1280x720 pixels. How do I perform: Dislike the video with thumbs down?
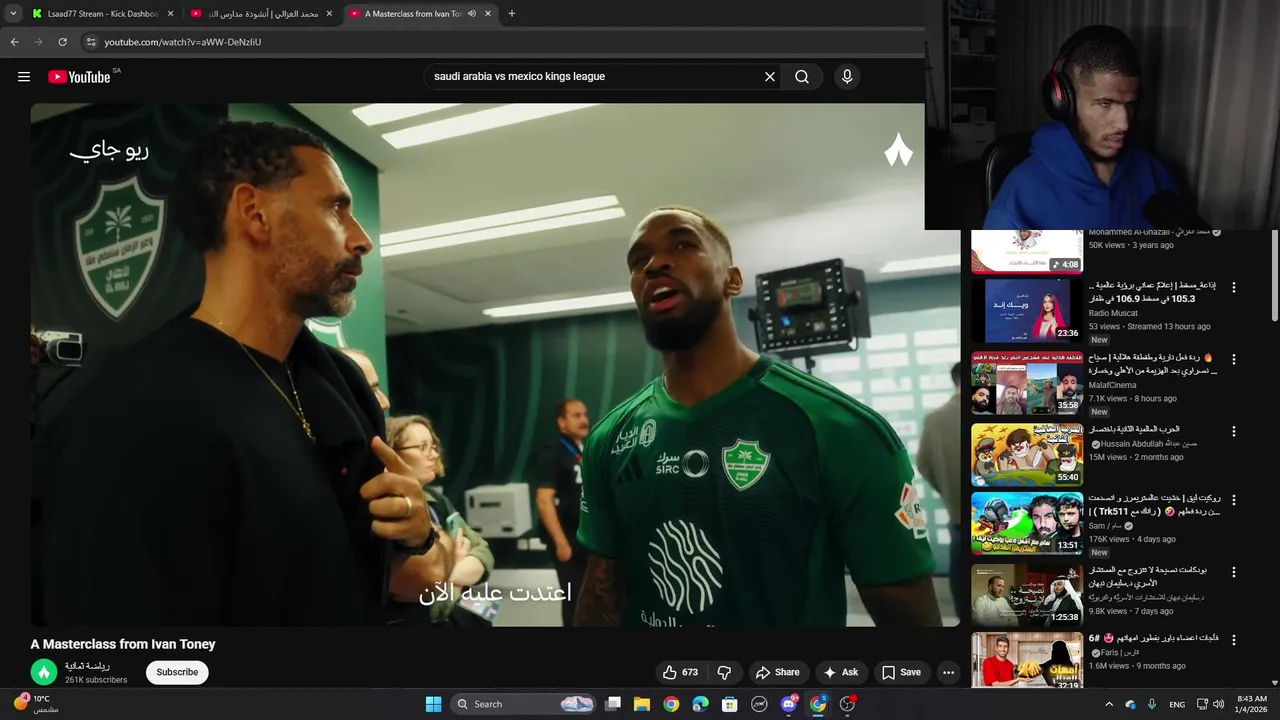725,672
